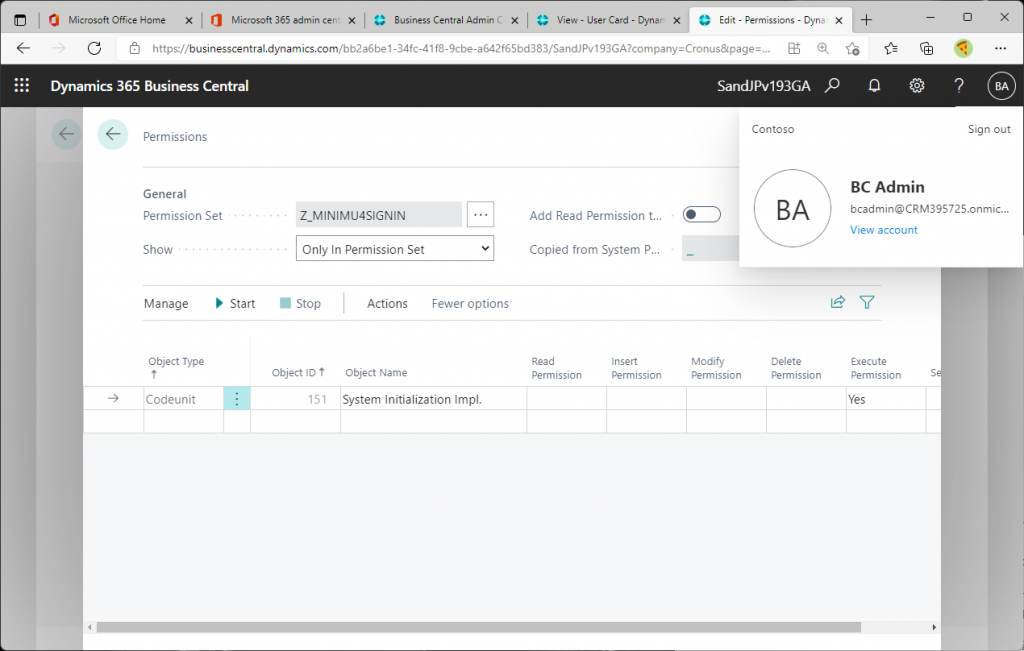Open the browser Settings and more menu

pyautogui.click(x=1000, y=48)
